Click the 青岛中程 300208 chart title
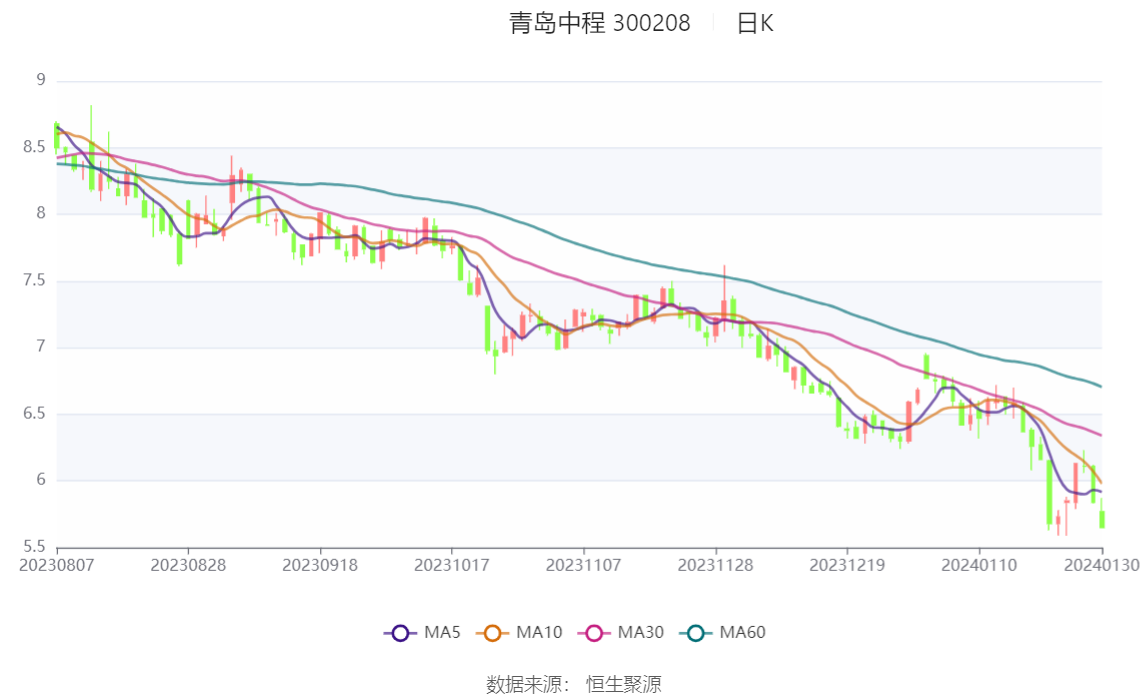Image resolution: width=1148 pixels, height=699 pixels. tap(600, 23)
